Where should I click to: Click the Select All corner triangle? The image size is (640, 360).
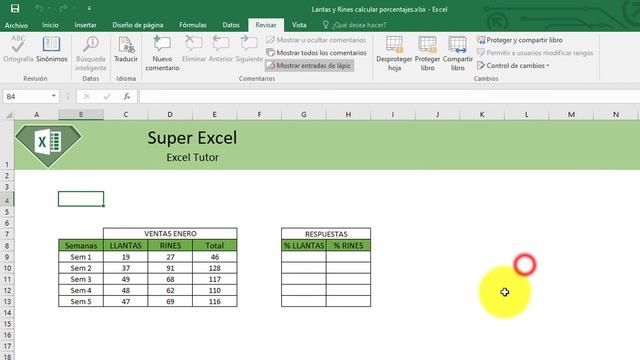(x=8, y=115)
